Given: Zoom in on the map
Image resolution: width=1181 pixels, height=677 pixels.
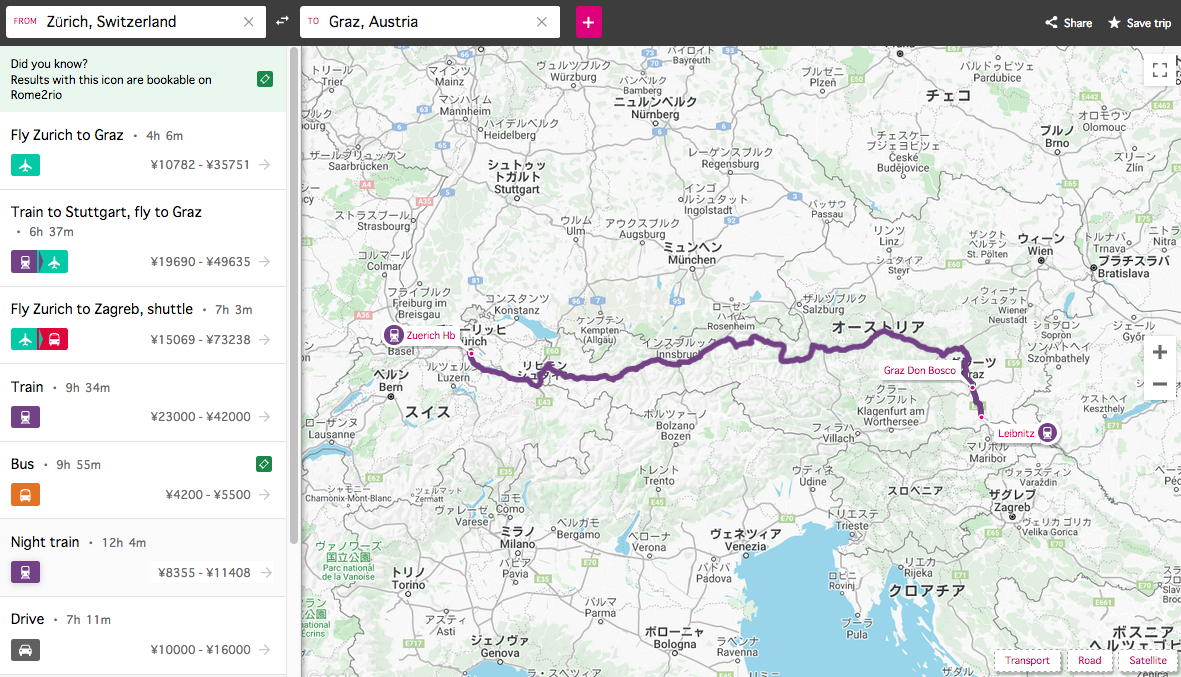Looking at the screenshot, I should [1160, 352].
